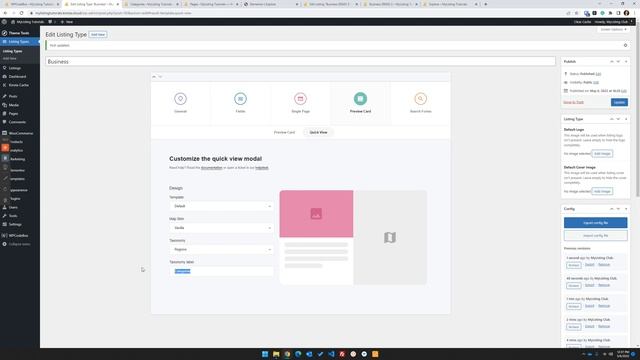
Task: Open the Search Forms section icon
Action: click(x=420, y=99)
